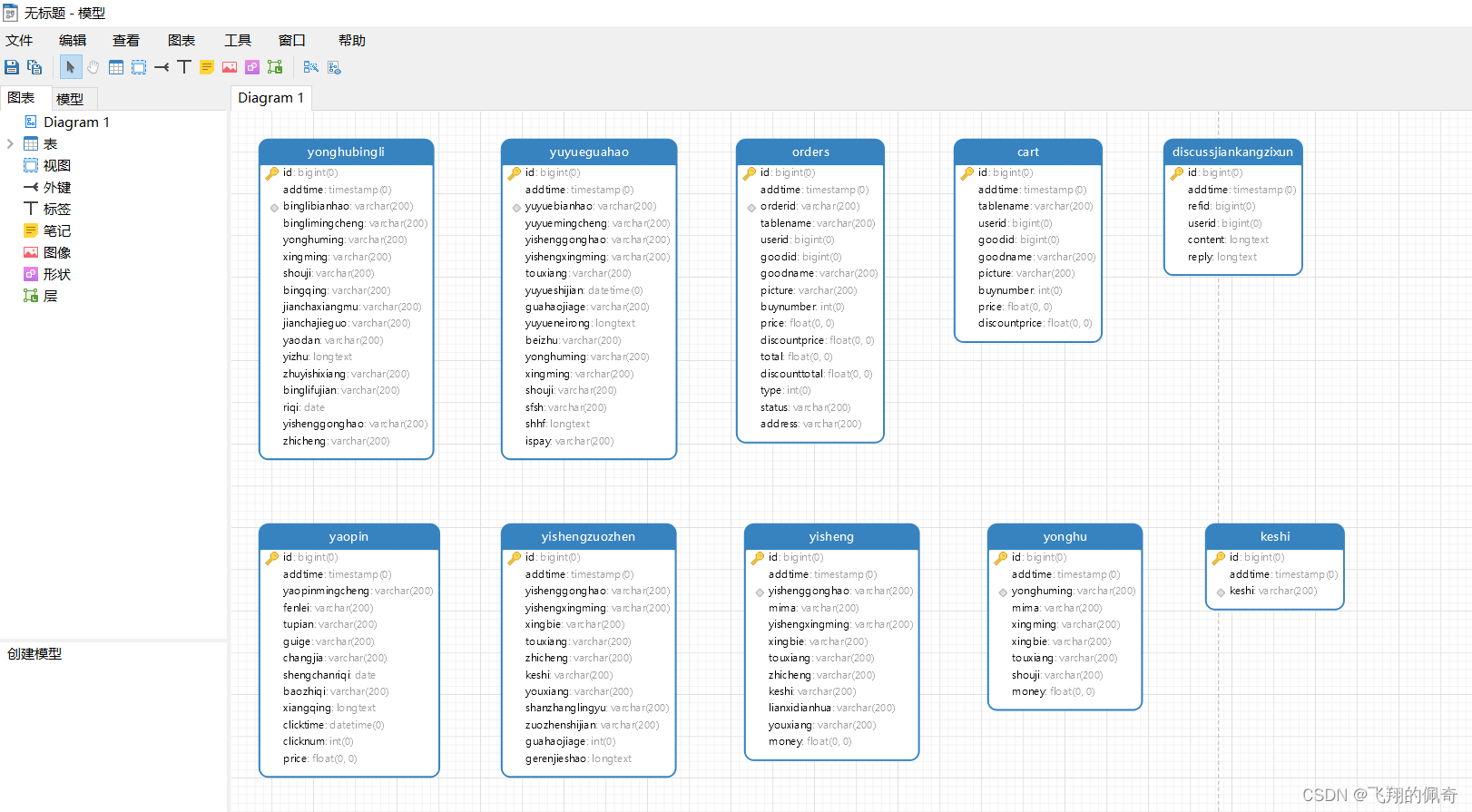Expand the 表 tree node
Image resolution: width=1472 pixels, height=812 pixels.
(10, 143)
